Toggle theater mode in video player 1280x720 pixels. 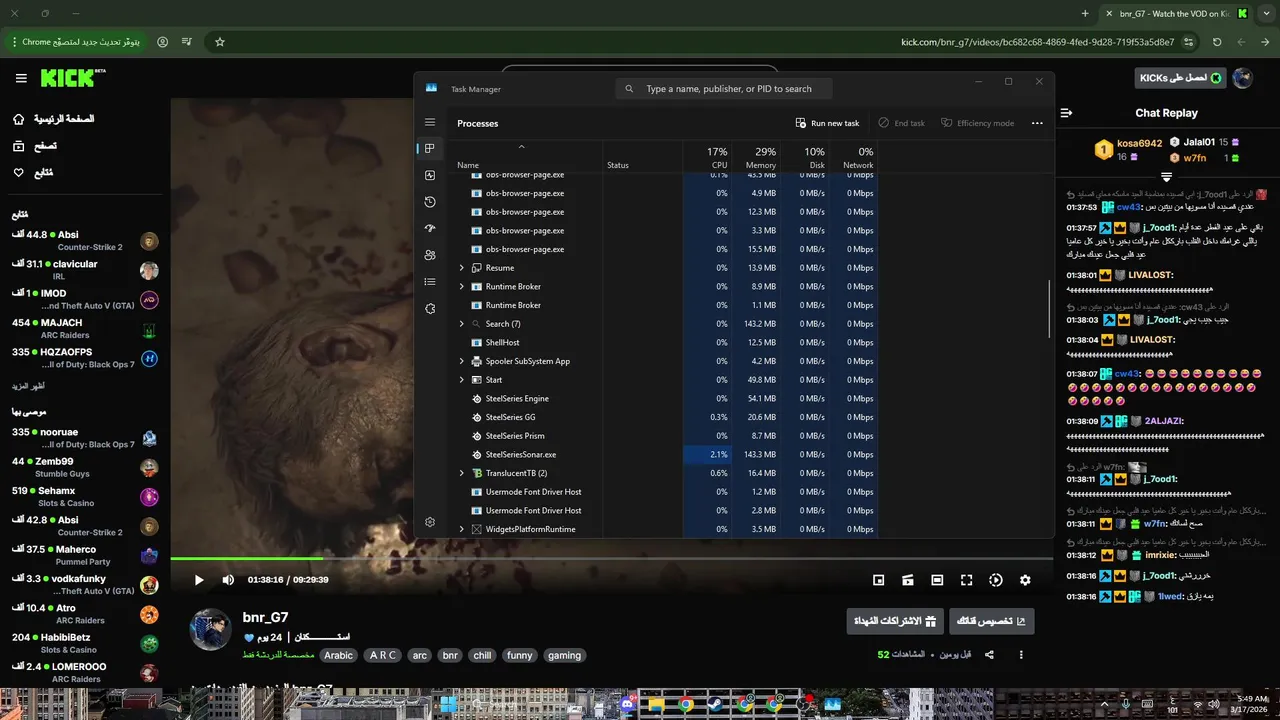[937, 580]
